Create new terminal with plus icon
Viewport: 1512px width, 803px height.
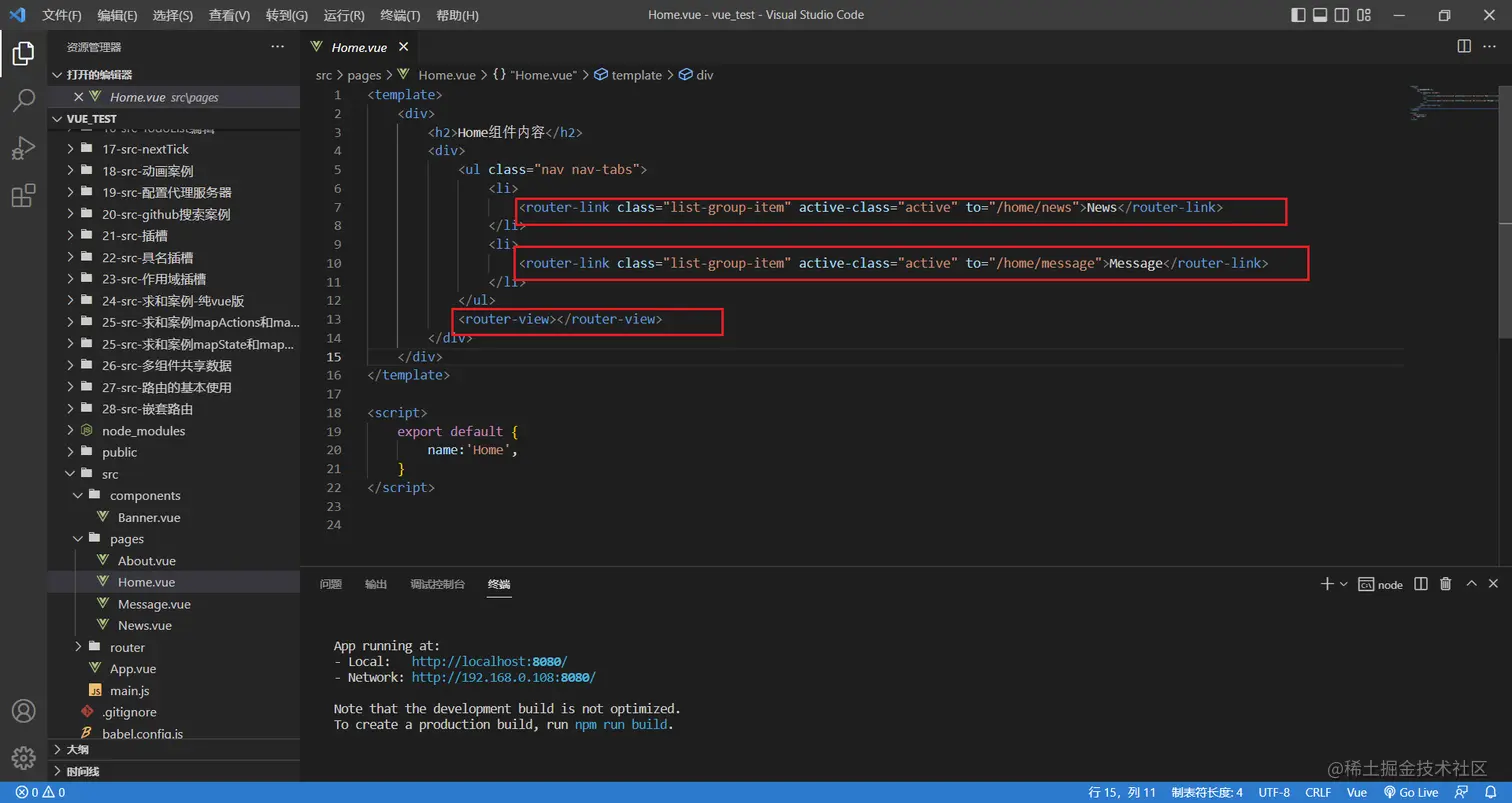[x=1327, y=584]
